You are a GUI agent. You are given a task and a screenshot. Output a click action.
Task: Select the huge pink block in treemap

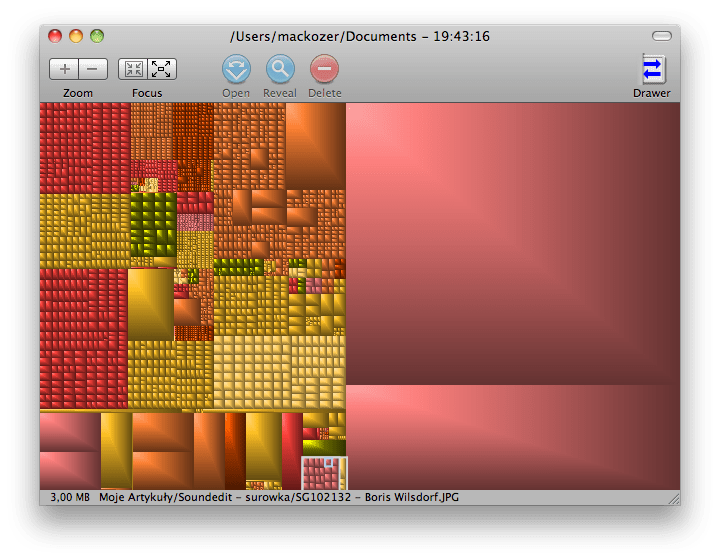pyautogui.click(x=513, y=243)
